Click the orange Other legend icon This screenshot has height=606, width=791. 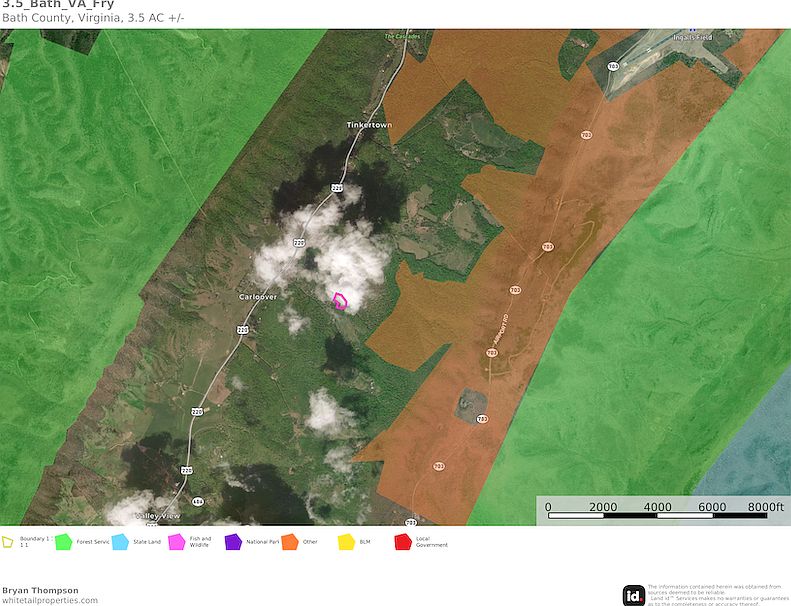pos(290,542)
